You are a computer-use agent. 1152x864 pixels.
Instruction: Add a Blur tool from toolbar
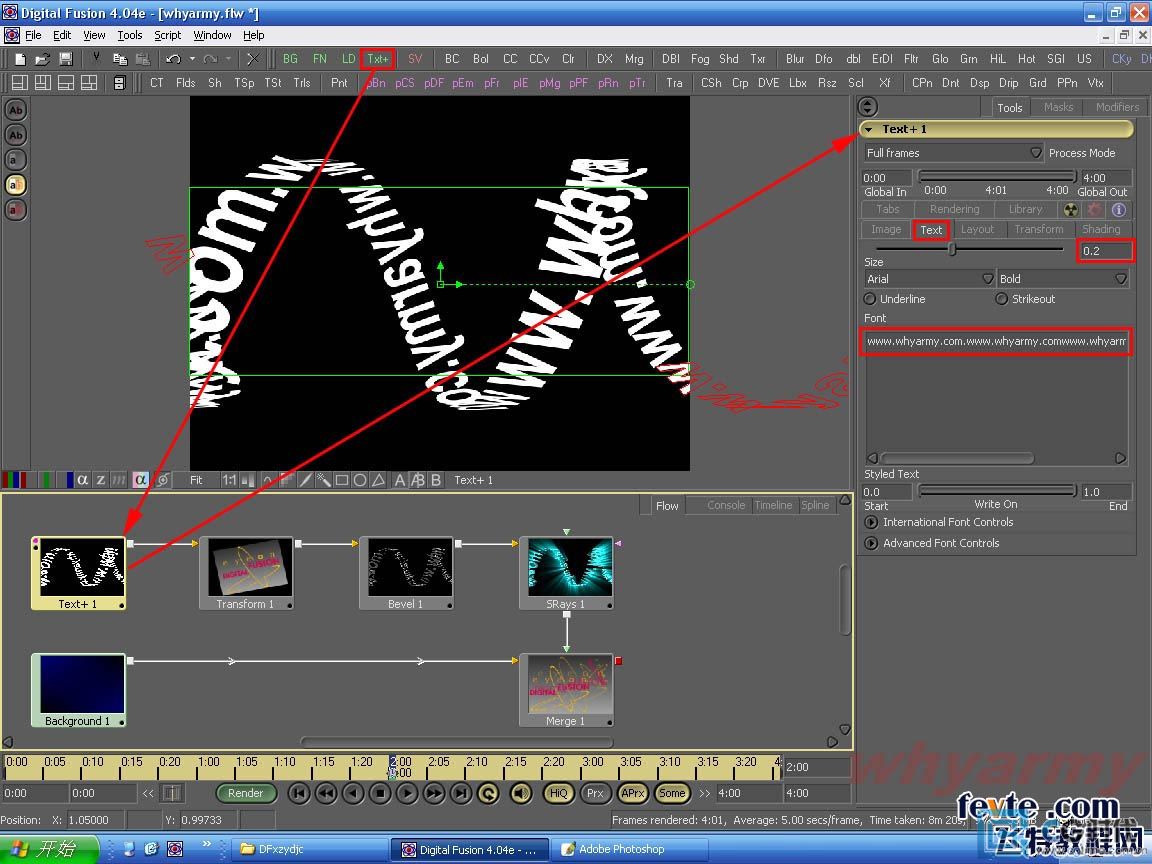(795, 59)
